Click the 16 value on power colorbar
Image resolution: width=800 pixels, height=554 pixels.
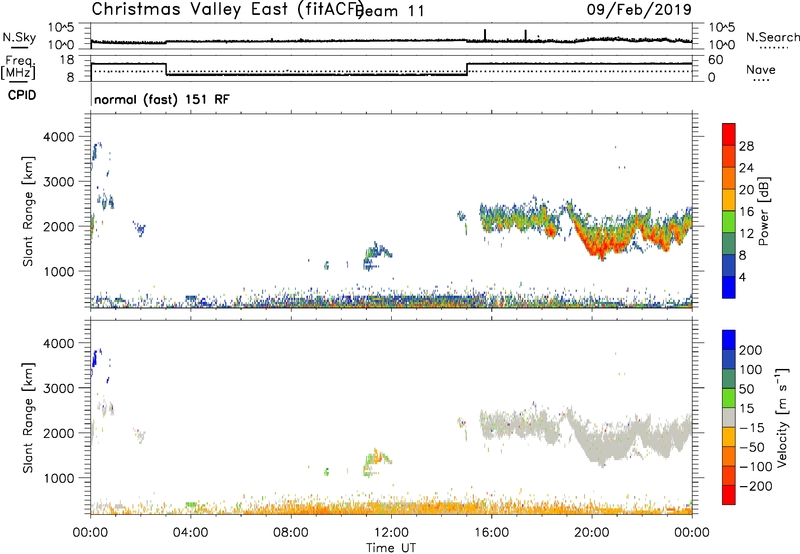coord(746,212)
